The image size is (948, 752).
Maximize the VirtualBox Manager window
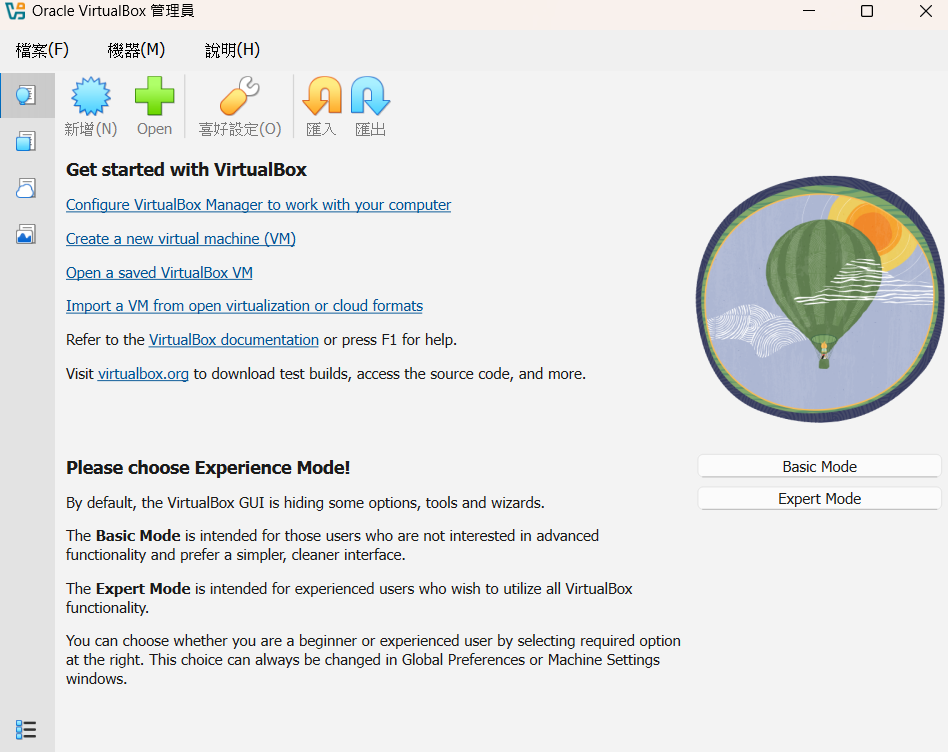point(867,11)
